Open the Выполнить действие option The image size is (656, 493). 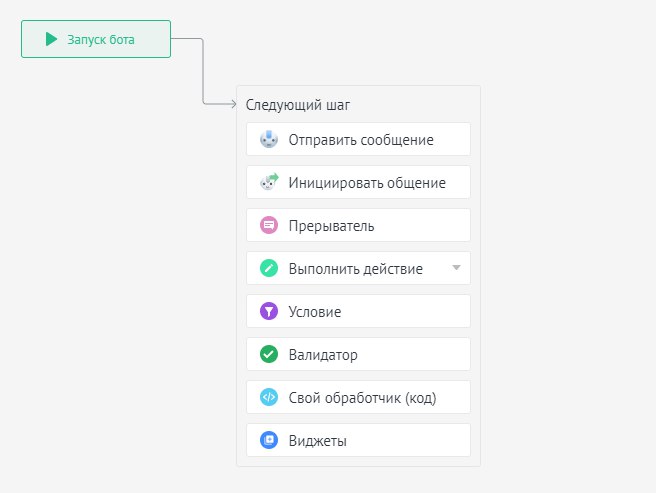click(358, 268)
